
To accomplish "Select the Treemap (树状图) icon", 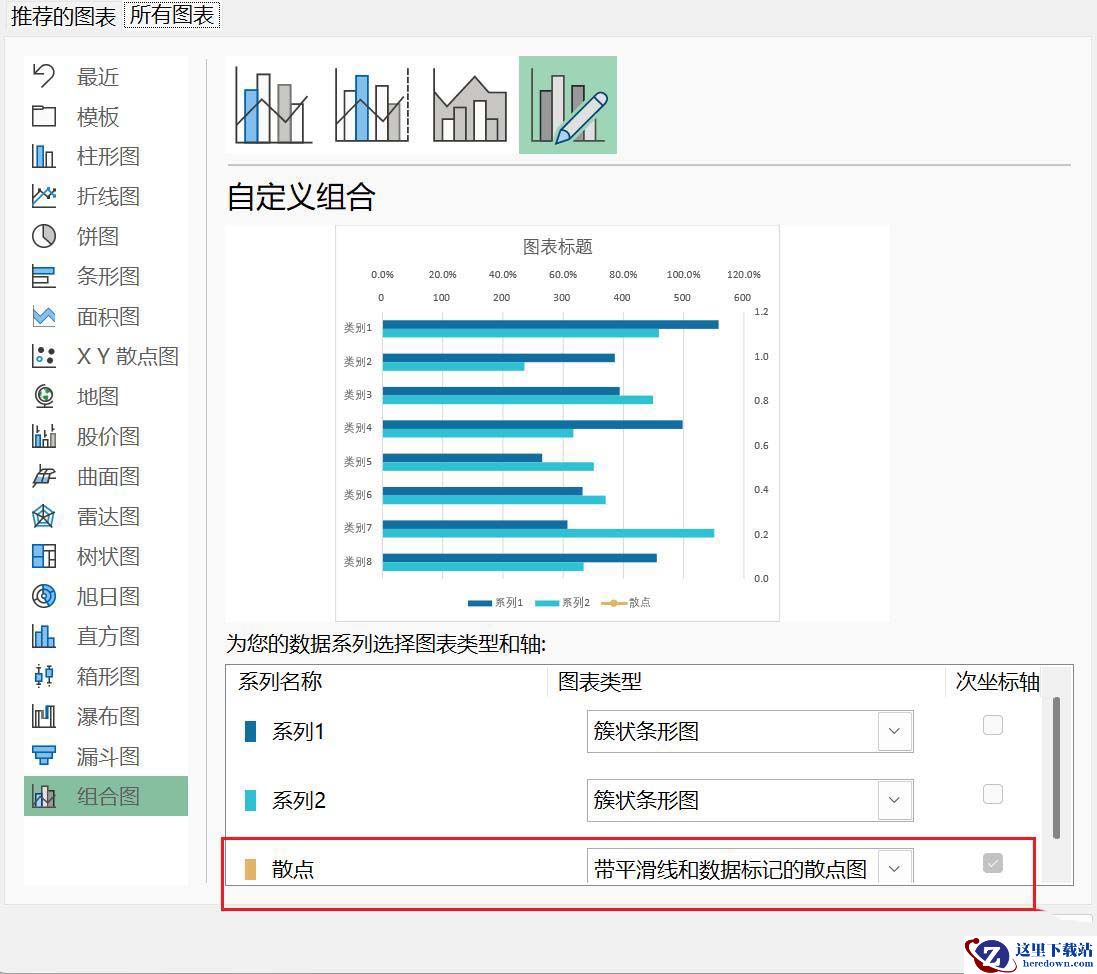I will pyautogui.click(x=44, y=556).
